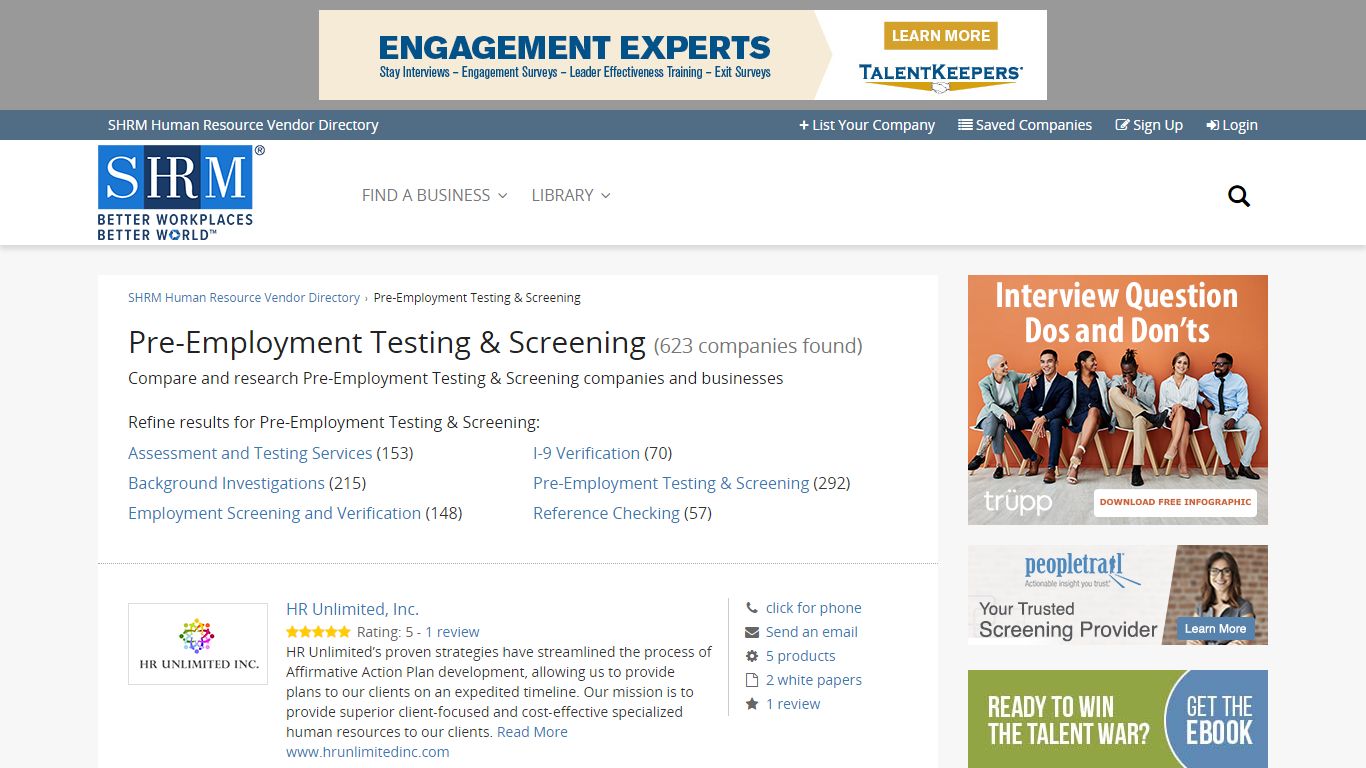Click the SHRM logo
The width and height of the screenshot is (1366, 768).
(181, 193)
